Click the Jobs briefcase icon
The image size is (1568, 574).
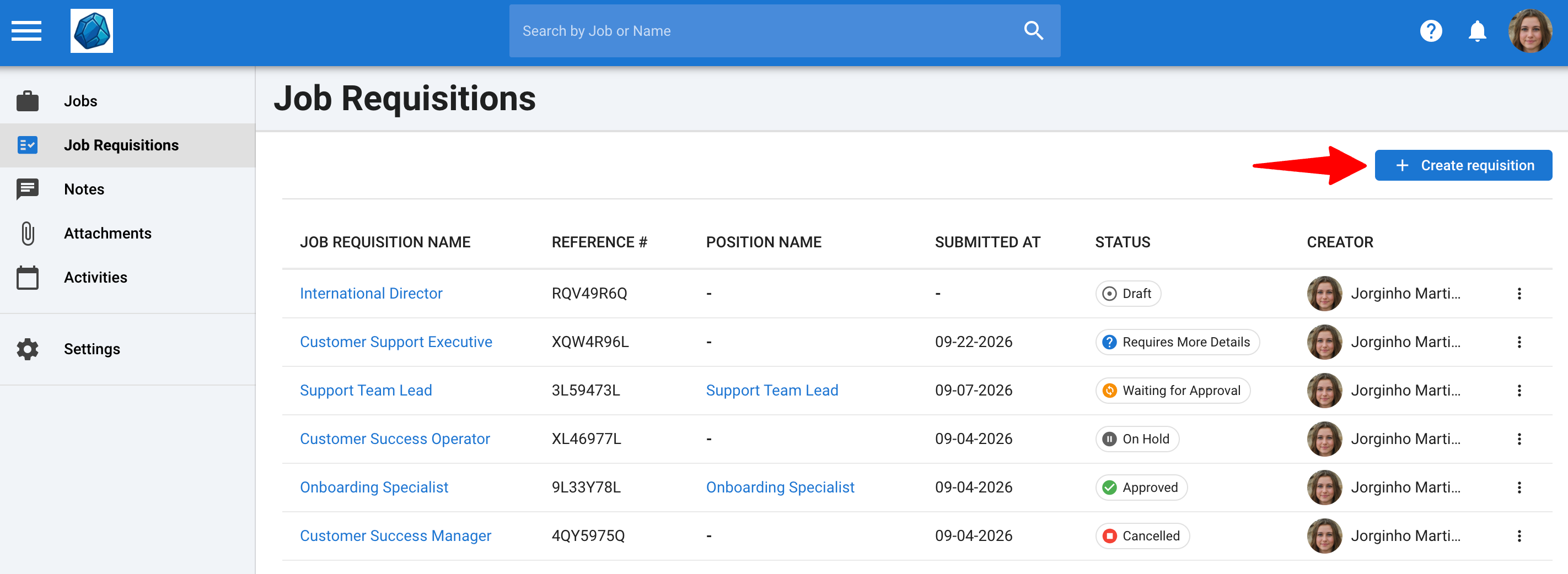click(28, 101)
